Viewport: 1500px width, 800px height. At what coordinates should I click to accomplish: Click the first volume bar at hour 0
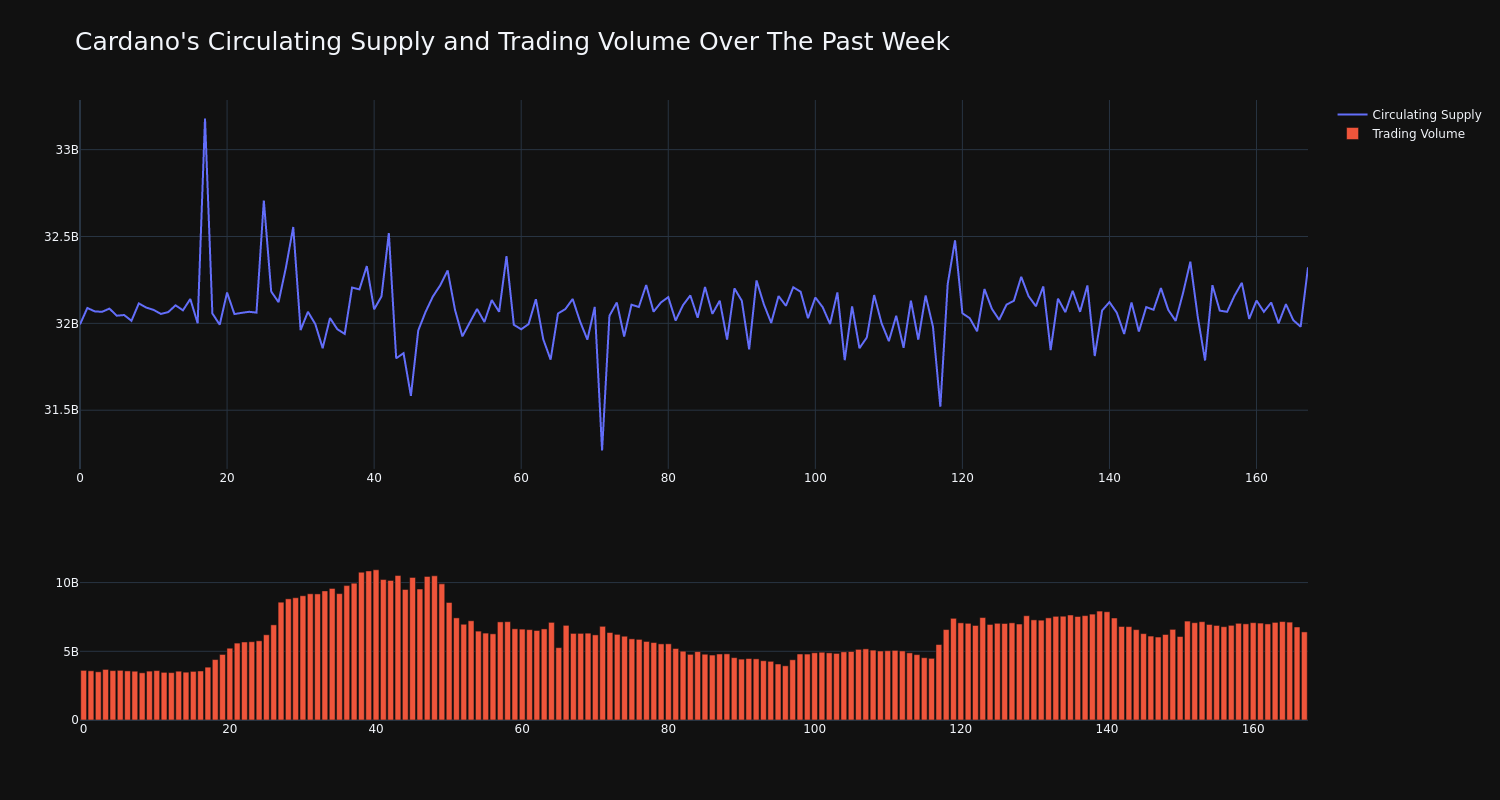pyautogui.click(x=83, y=695)
